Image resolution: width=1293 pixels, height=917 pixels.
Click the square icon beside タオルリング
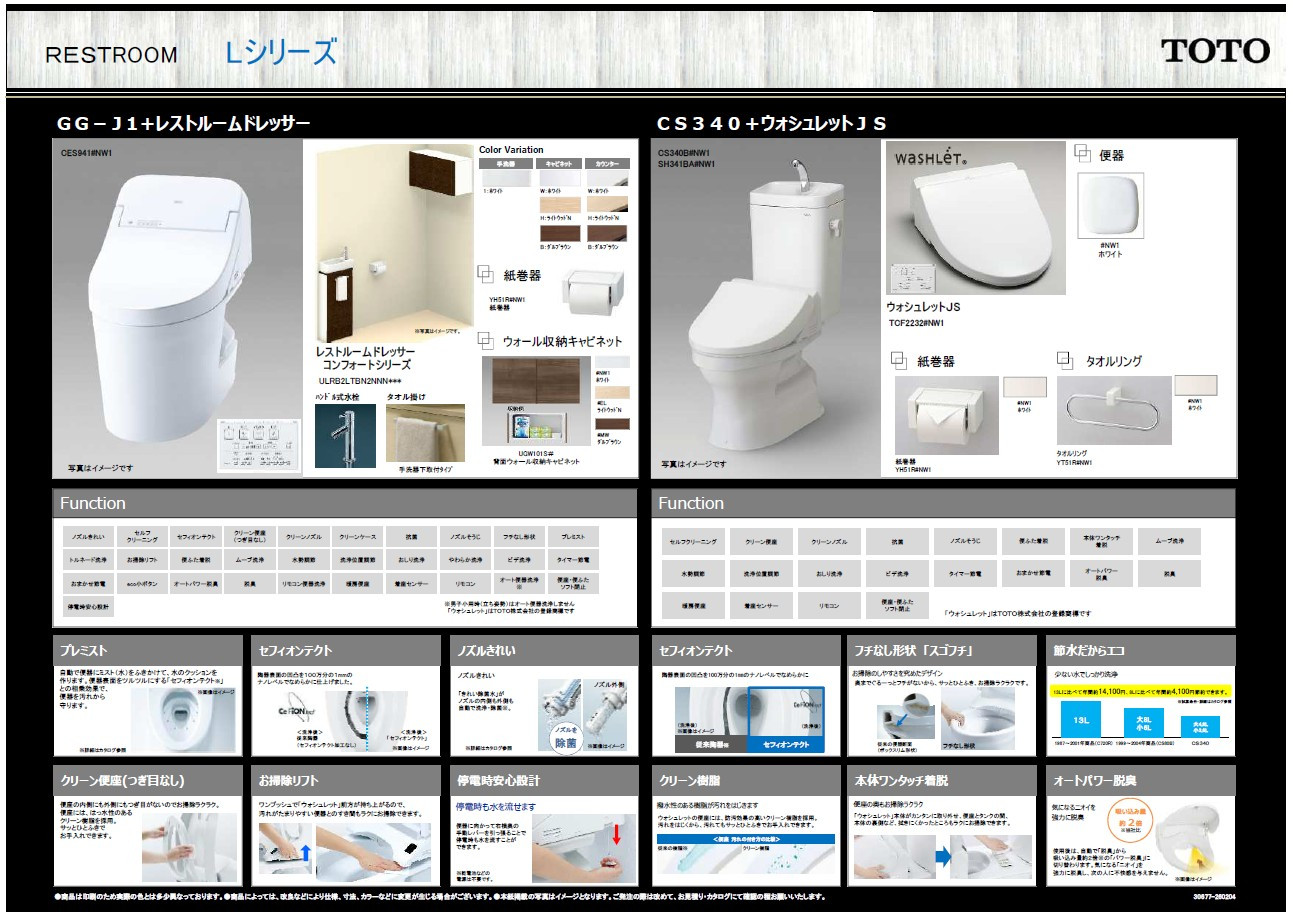pos(1066,361)
